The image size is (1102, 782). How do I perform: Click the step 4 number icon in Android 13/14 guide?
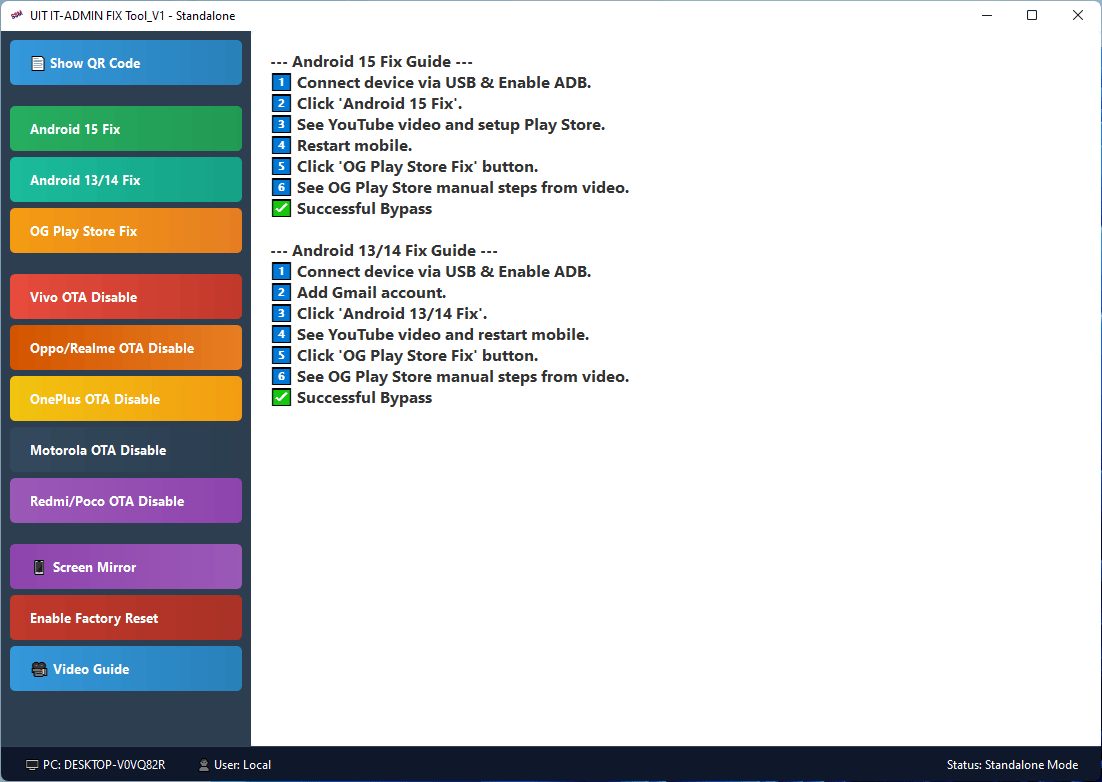pyautogui.click(x=281, y=334)
